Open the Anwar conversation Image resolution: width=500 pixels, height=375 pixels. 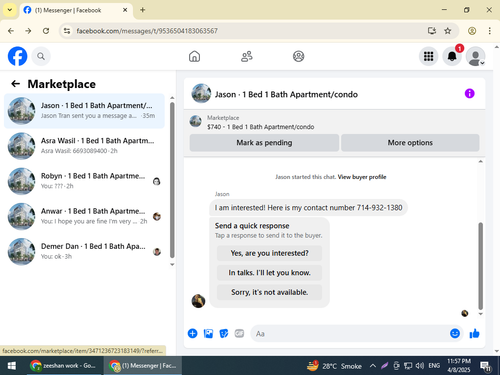[x=84, y=216]
